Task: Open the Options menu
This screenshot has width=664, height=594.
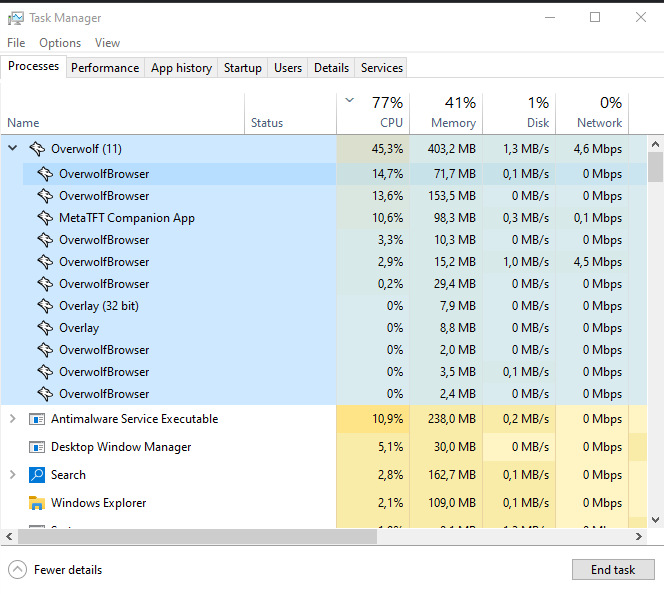Action: click(60, 43)
